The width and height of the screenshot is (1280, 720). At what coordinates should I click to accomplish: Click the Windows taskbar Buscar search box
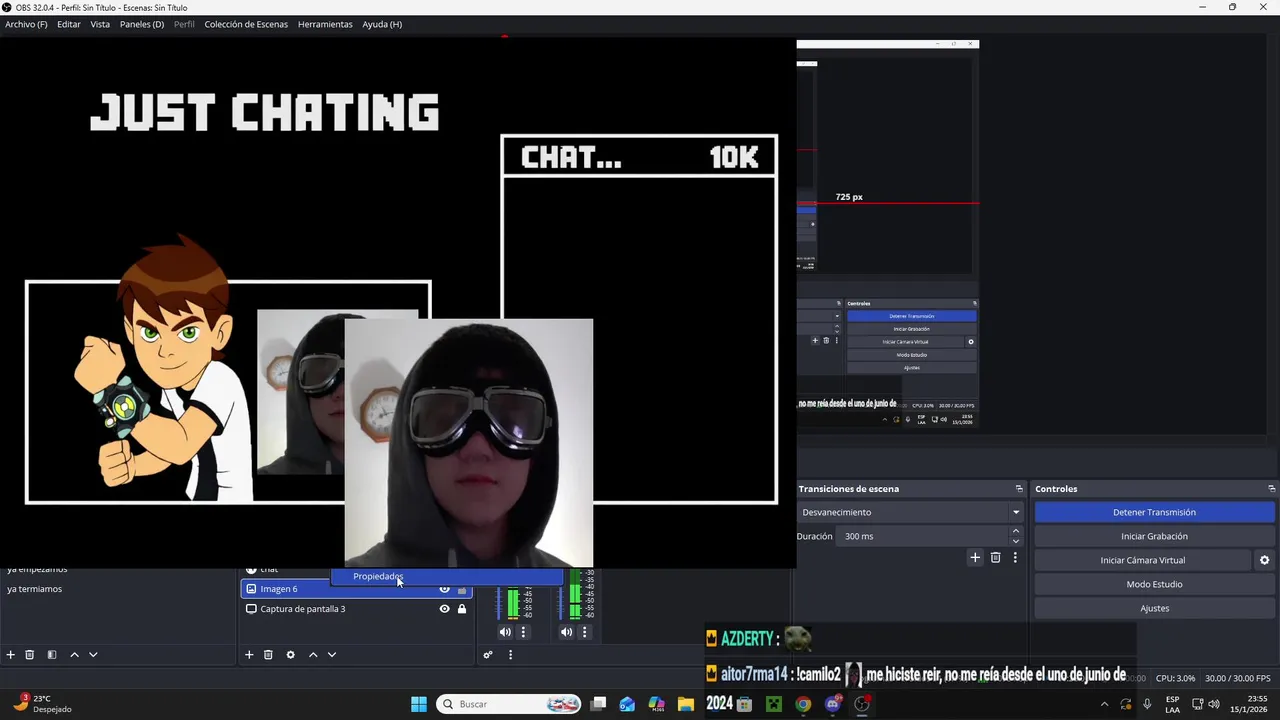pyautogui.click(x=510, y=704)
